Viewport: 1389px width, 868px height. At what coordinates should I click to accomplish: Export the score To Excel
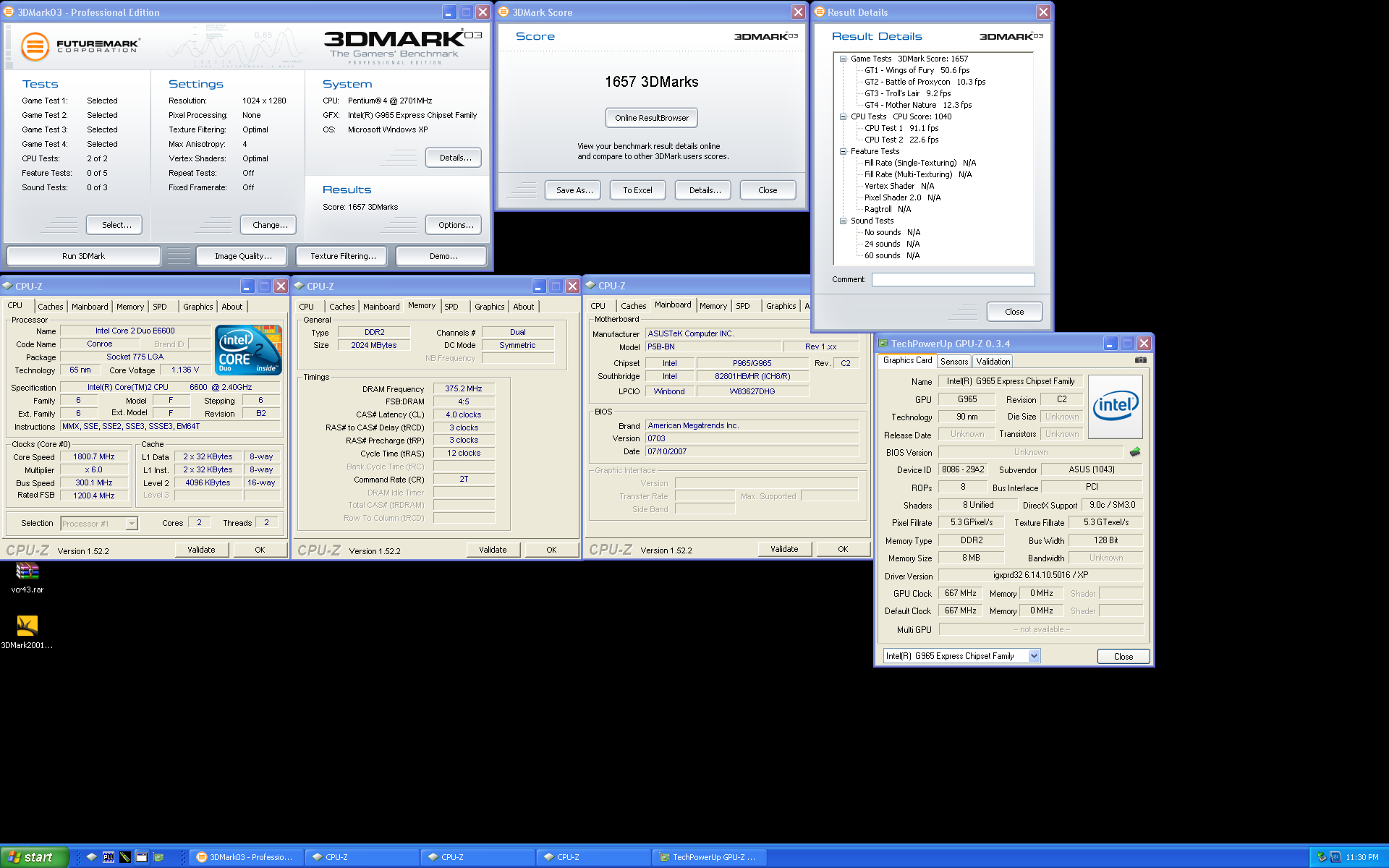(637, 190)
